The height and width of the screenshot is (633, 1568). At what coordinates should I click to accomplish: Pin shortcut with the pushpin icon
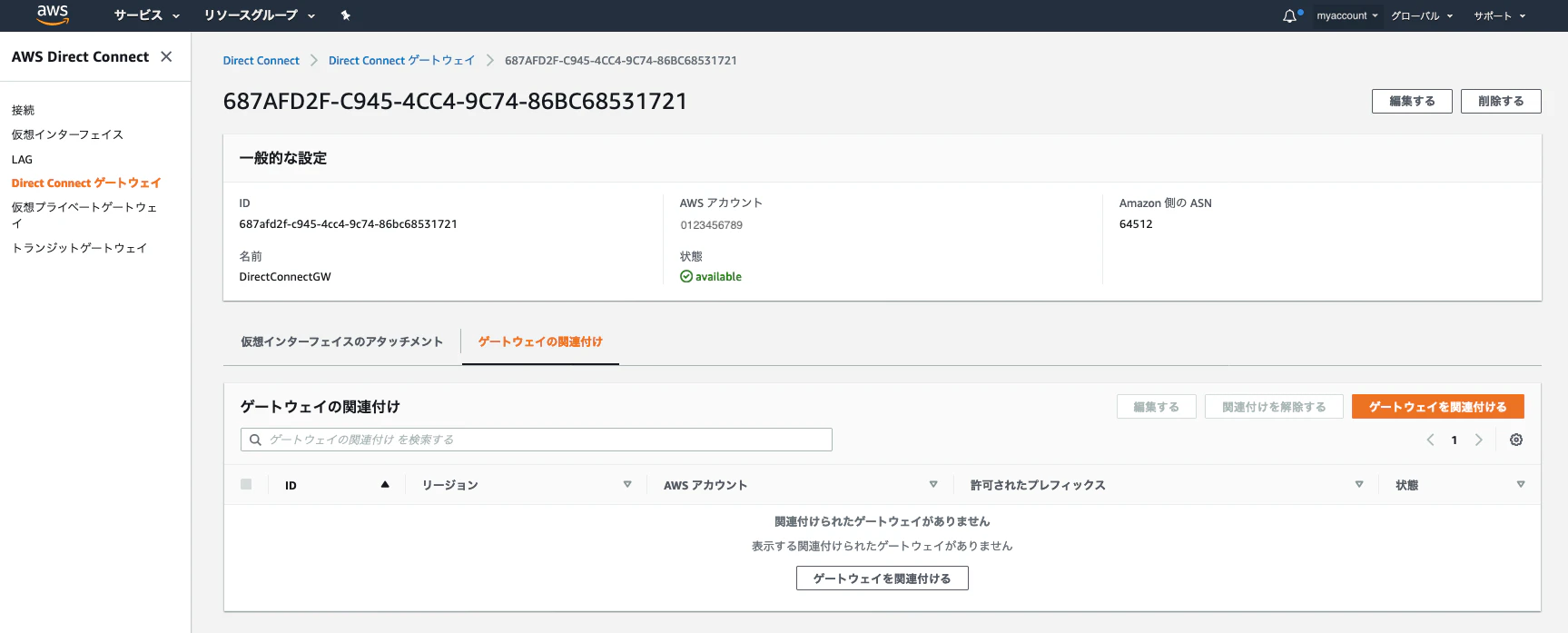click(345, 15)
